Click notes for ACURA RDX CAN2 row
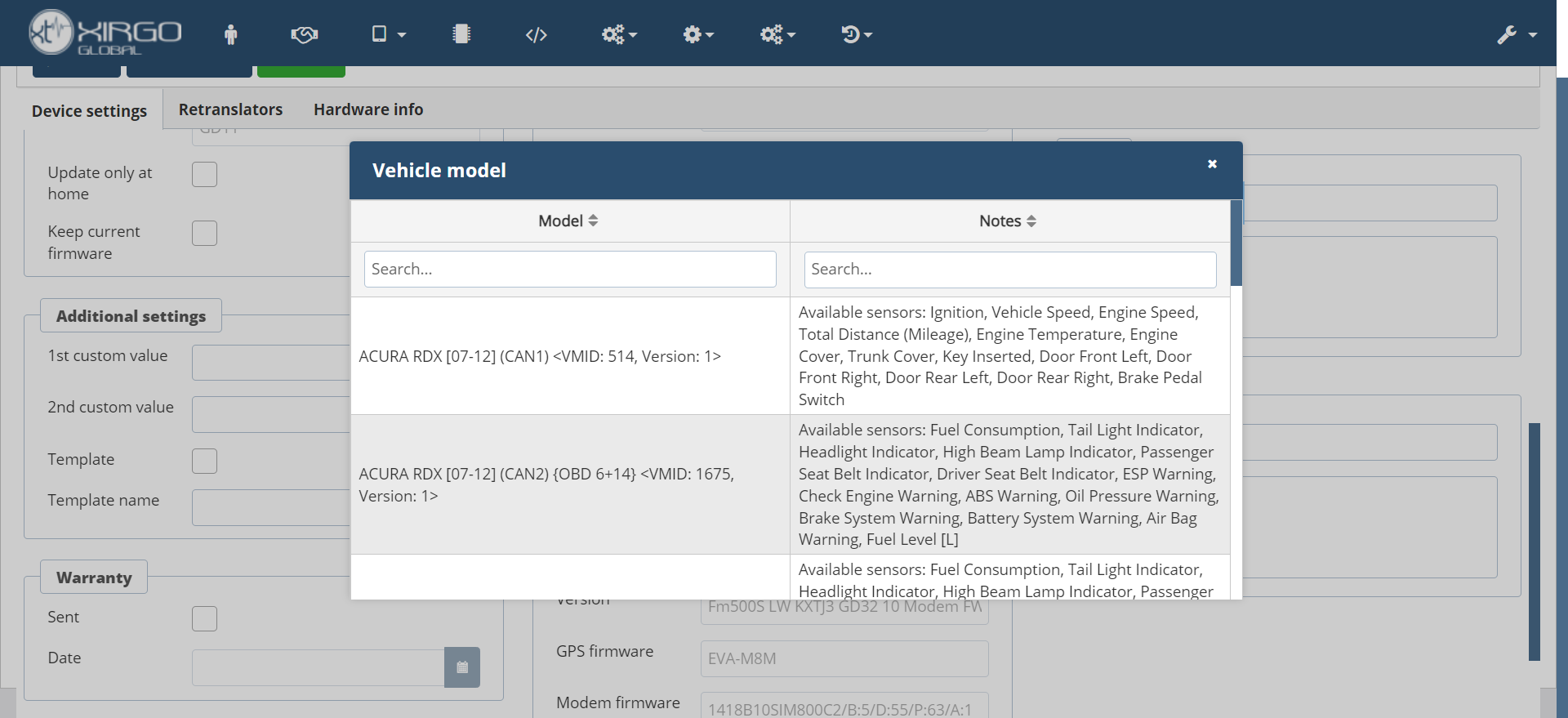 [1010, 484]
